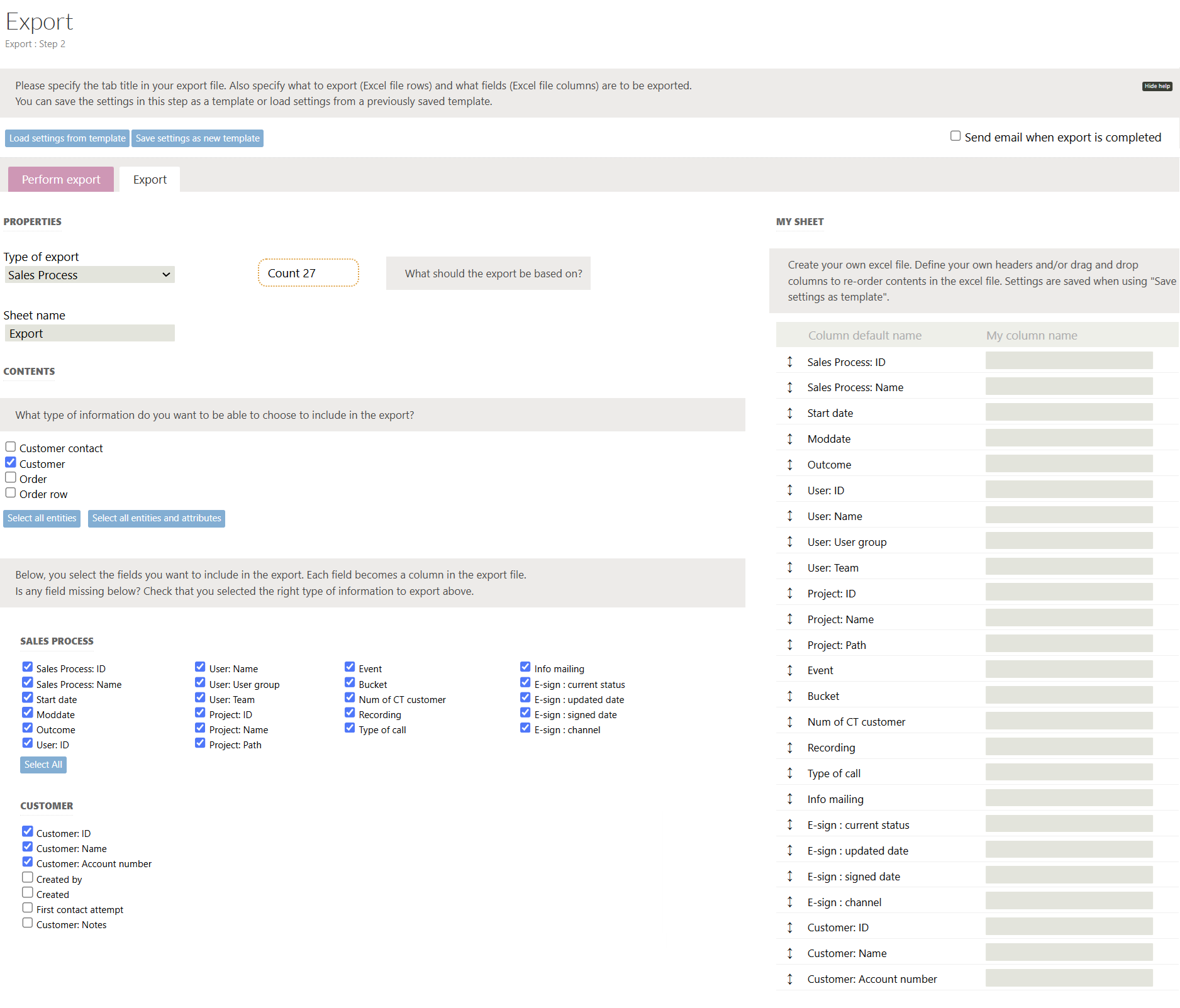Click the reorder arrows beside Start date
This screenshot has height=1008, width=1180.
[x=790, y=413]
